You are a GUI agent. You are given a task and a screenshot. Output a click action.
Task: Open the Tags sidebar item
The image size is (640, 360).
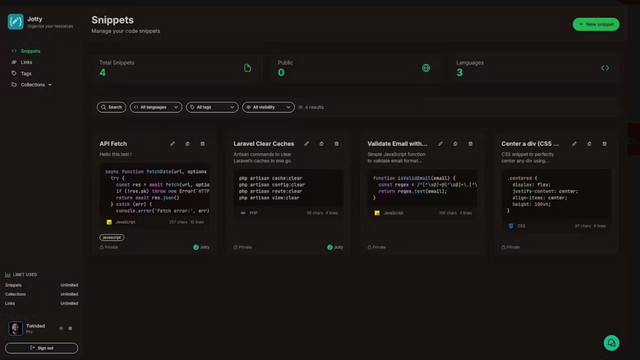21,73
